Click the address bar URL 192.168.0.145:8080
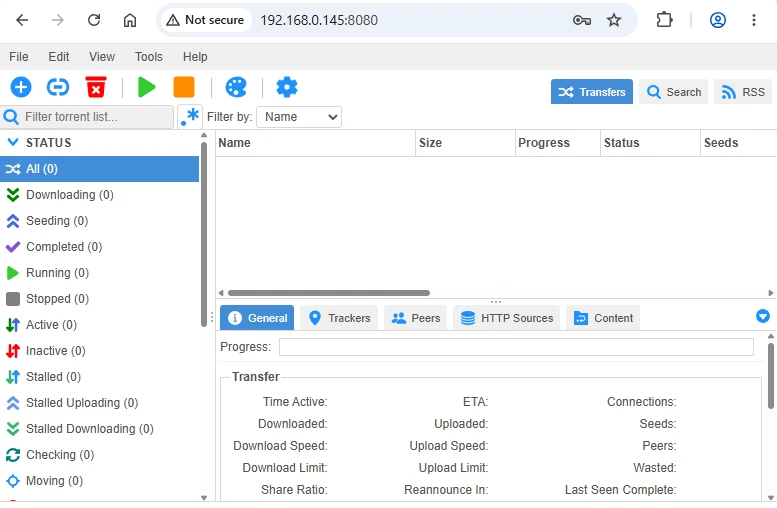This screenshot has width=777, height=508. tap(319, 20)
